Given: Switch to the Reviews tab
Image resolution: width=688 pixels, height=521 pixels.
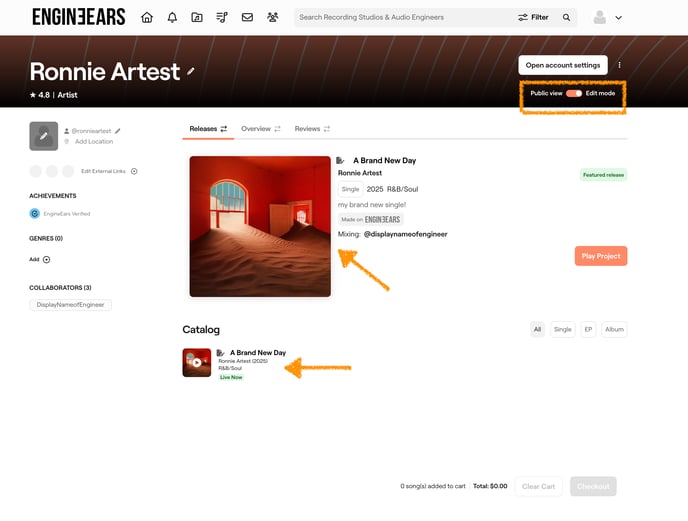Looking at the screenshot, I should point(312,129).
